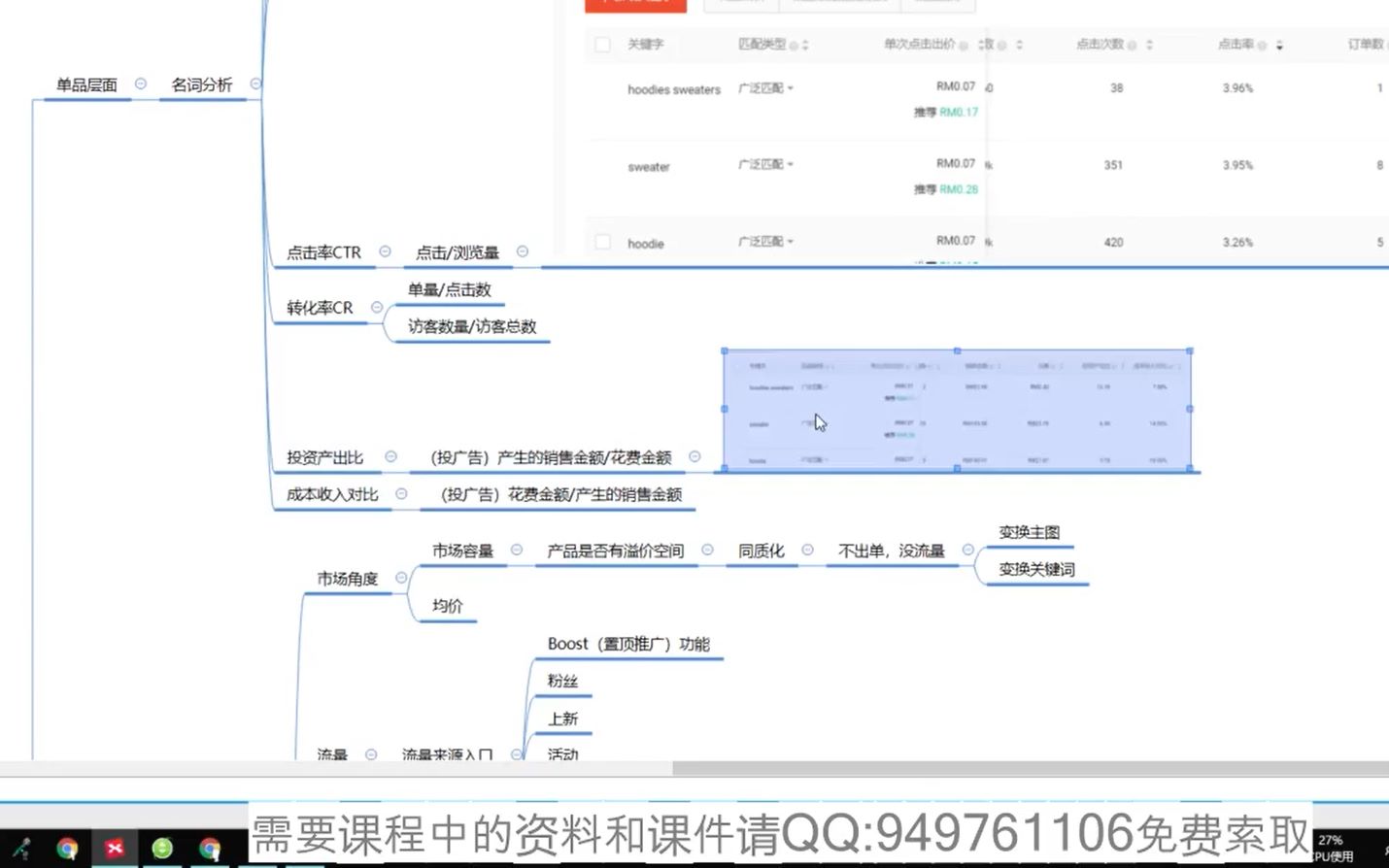Image resolution: width=1389 pixels, height=868 pixels.
Task: Select the embedded blue table screenshot
Action: point(957,411)
